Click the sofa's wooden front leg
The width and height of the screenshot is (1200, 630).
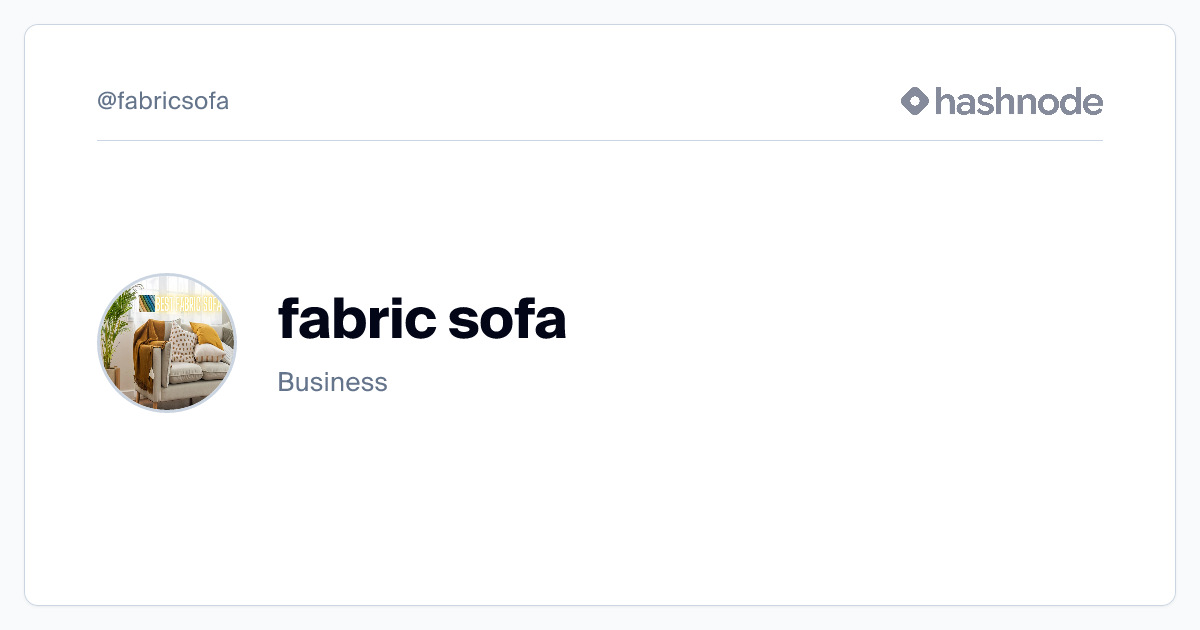coord(155,403)
